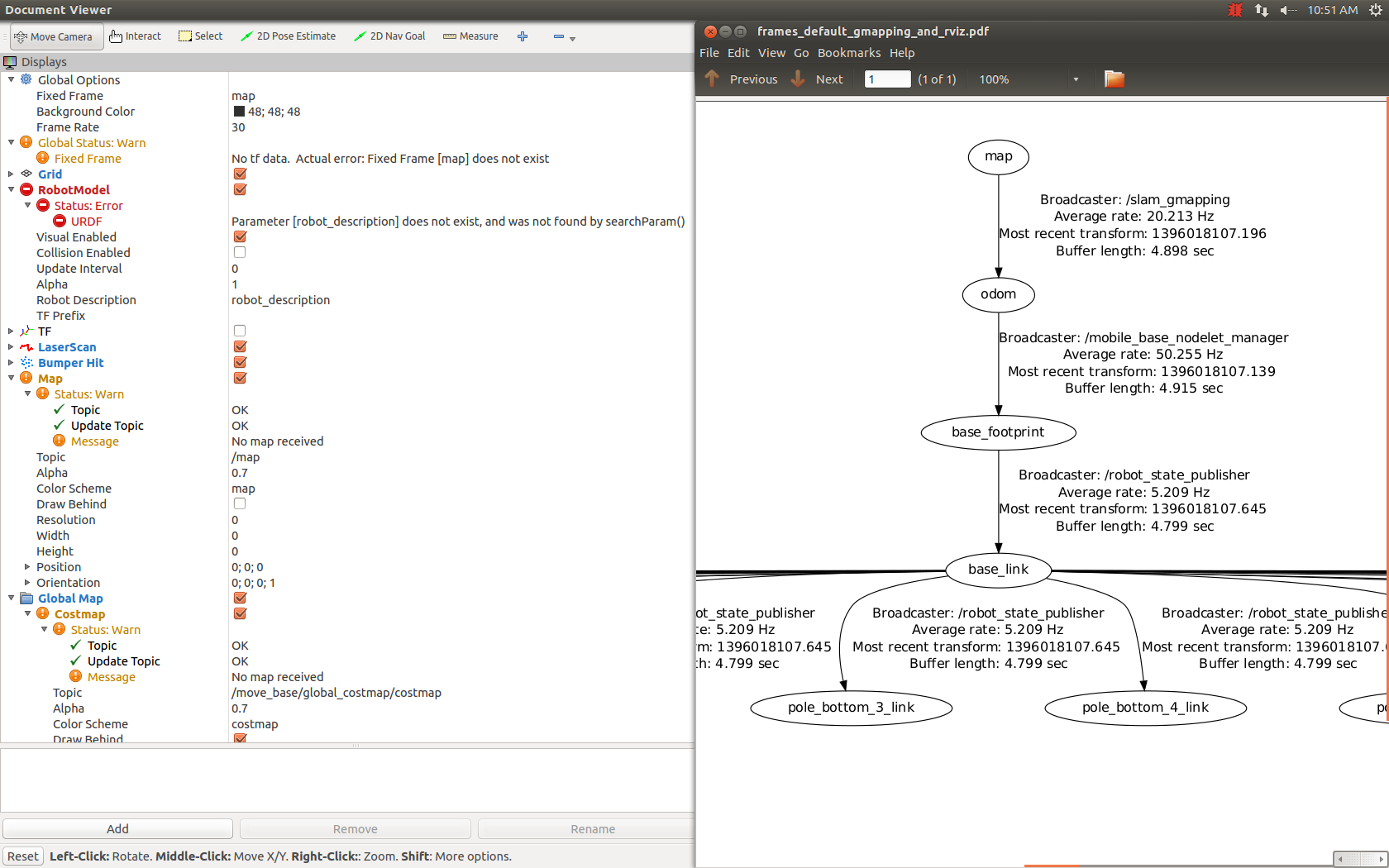Open the File menu in PDF viewer
Viewport: 1389px width, 868px height.
[x=709, y=53]
